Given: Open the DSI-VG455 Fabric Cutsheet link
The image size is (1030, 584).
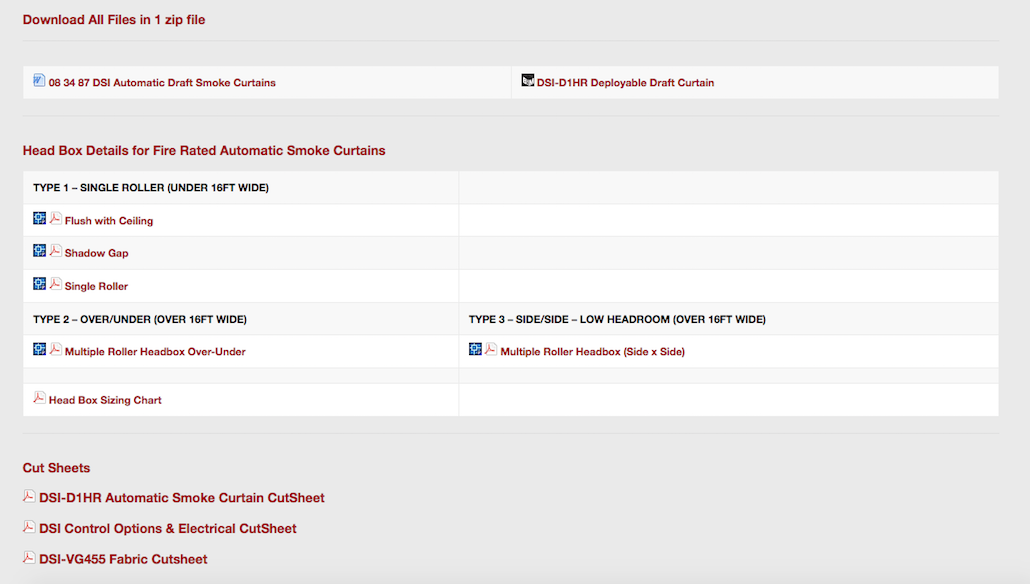Looking at the screenshot, I should [123, 560].
